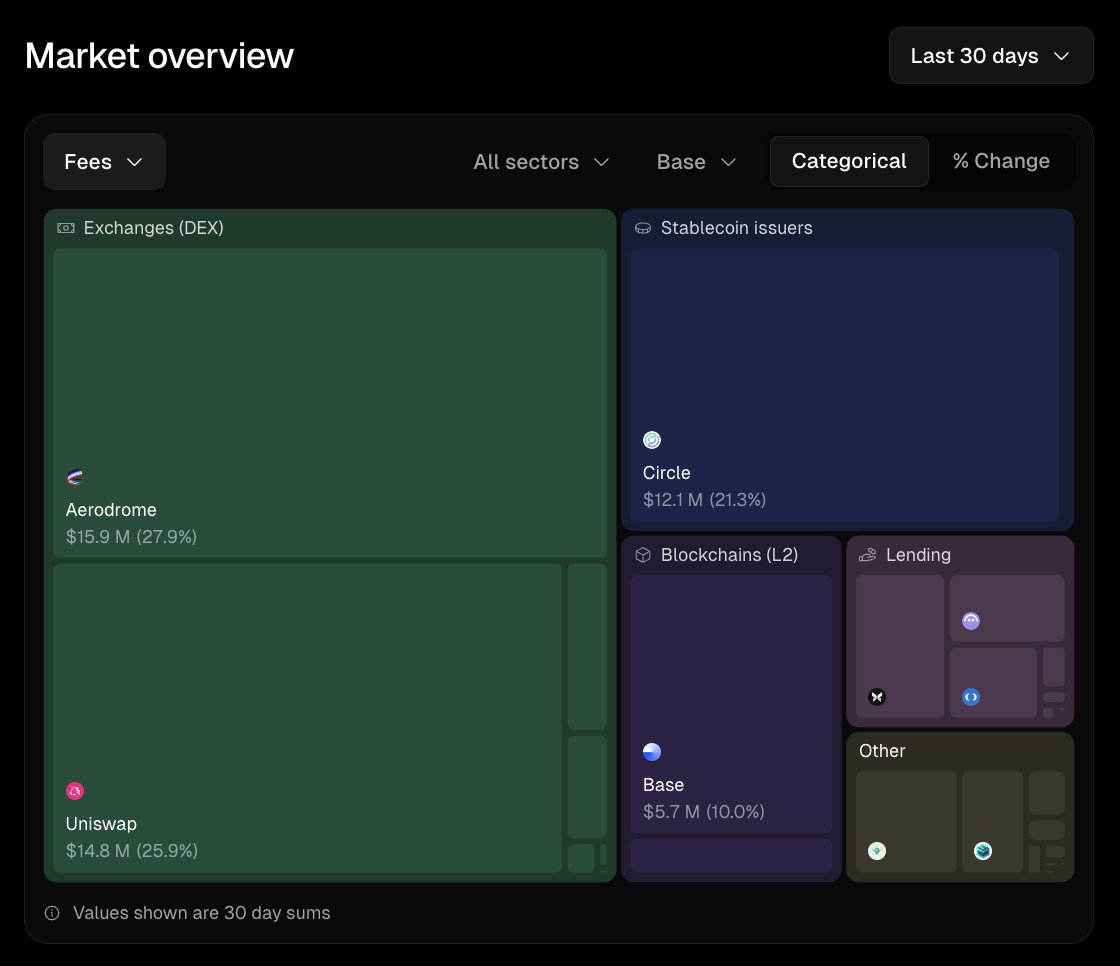1120x966 pixels.
Task: Click the "Exchanges (DEX)" sector label
Action: click(x=154, y=228)
